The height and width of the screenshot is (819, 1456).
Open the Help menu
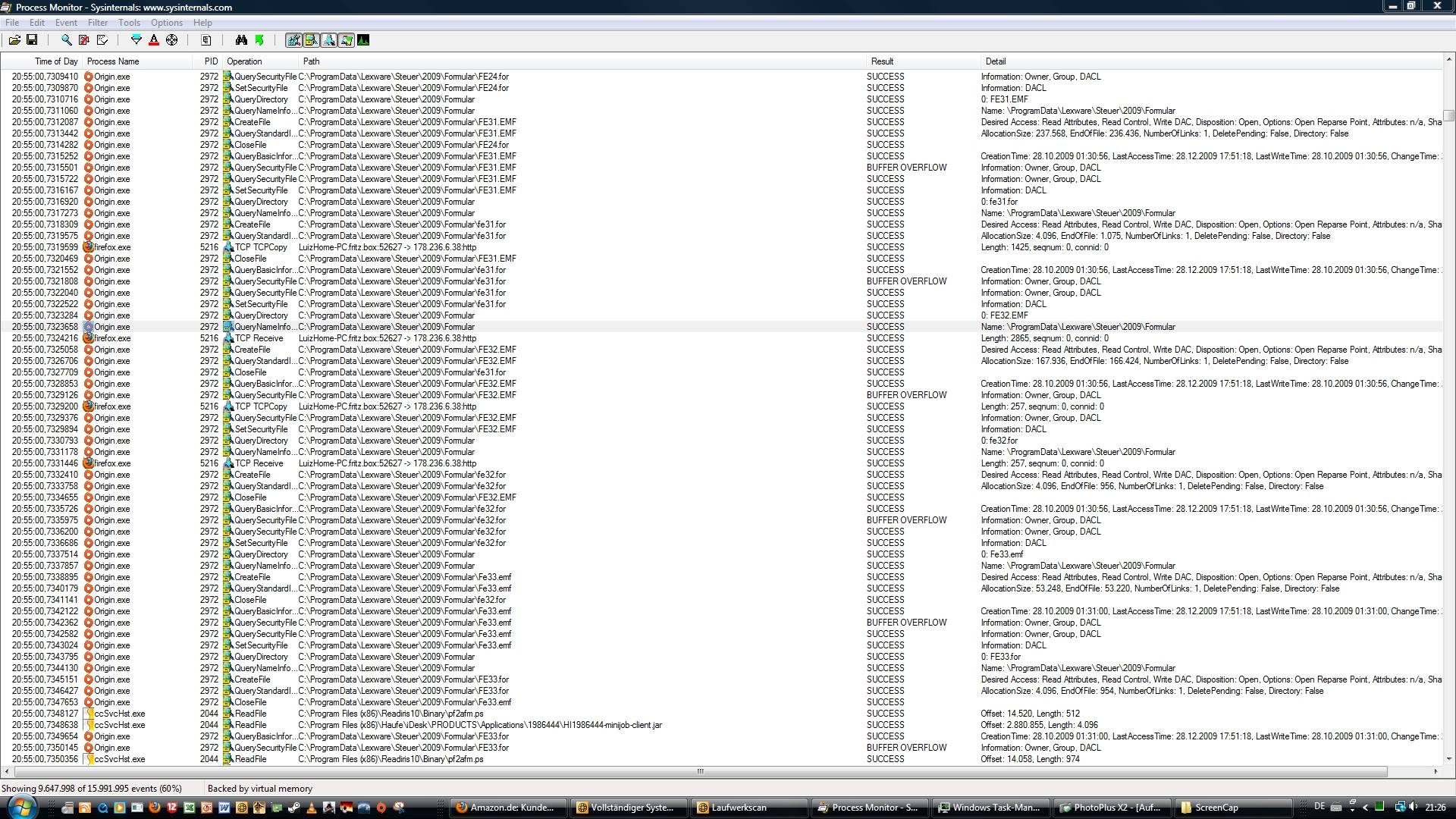202,23
